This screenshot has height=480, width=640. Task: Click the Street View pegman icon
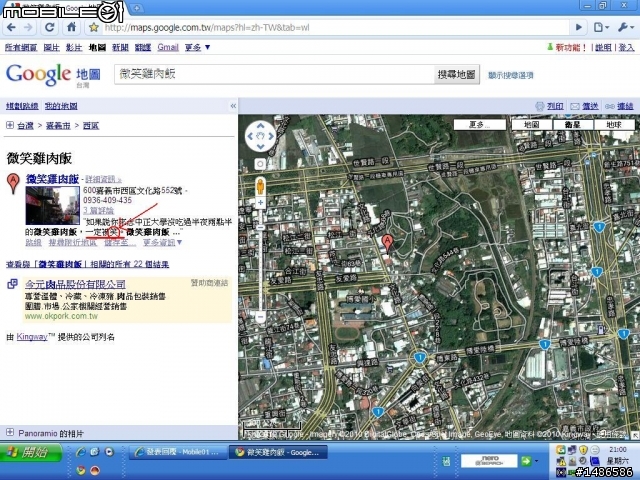point(260,187)
